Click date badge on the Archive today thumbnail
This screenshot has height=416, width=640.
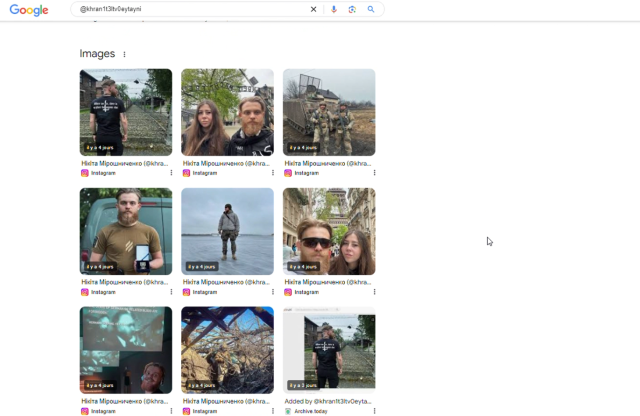303,385
